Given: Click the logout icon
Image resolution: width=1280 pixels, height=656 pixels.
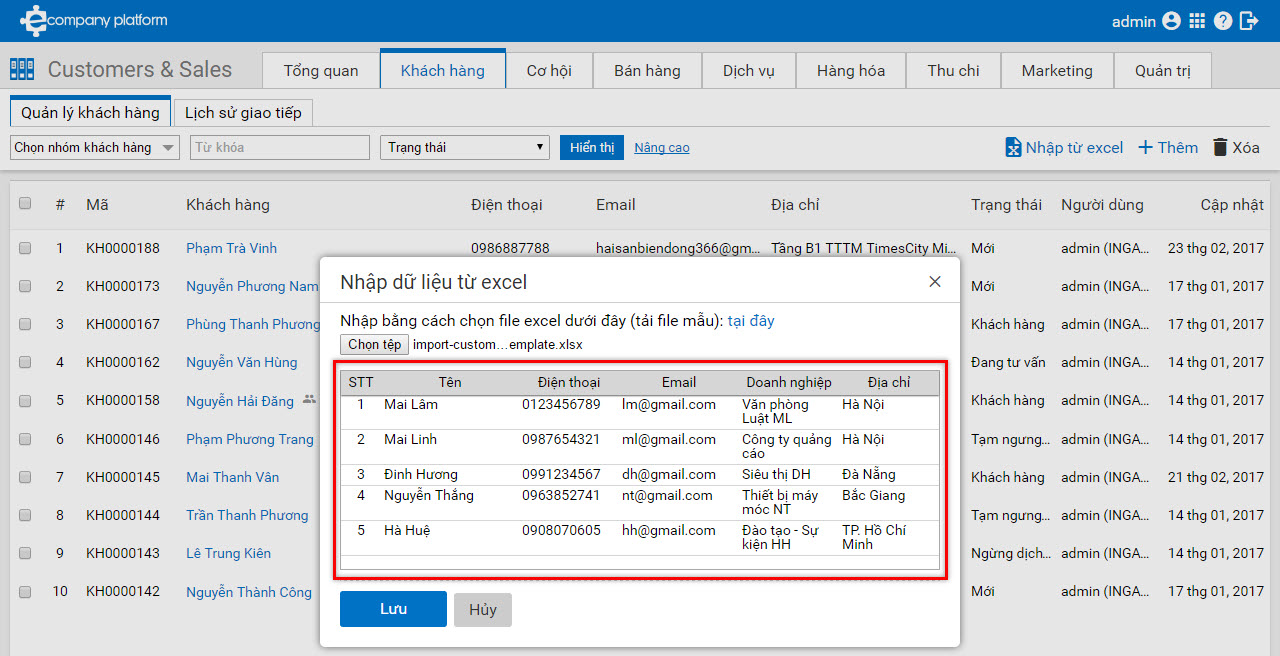Looking at the screenshot, I should 1249,21.
